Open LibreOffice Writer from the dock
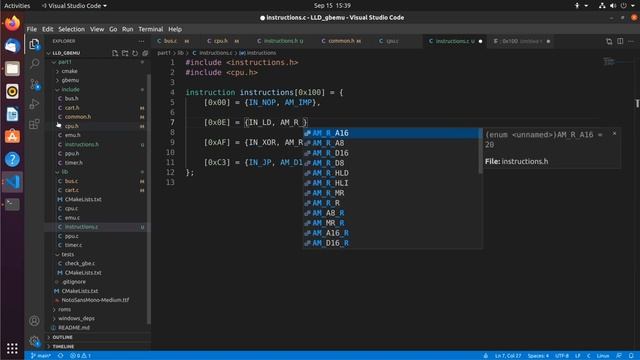The height and width of the screenshot is (360, 640). 12,114
